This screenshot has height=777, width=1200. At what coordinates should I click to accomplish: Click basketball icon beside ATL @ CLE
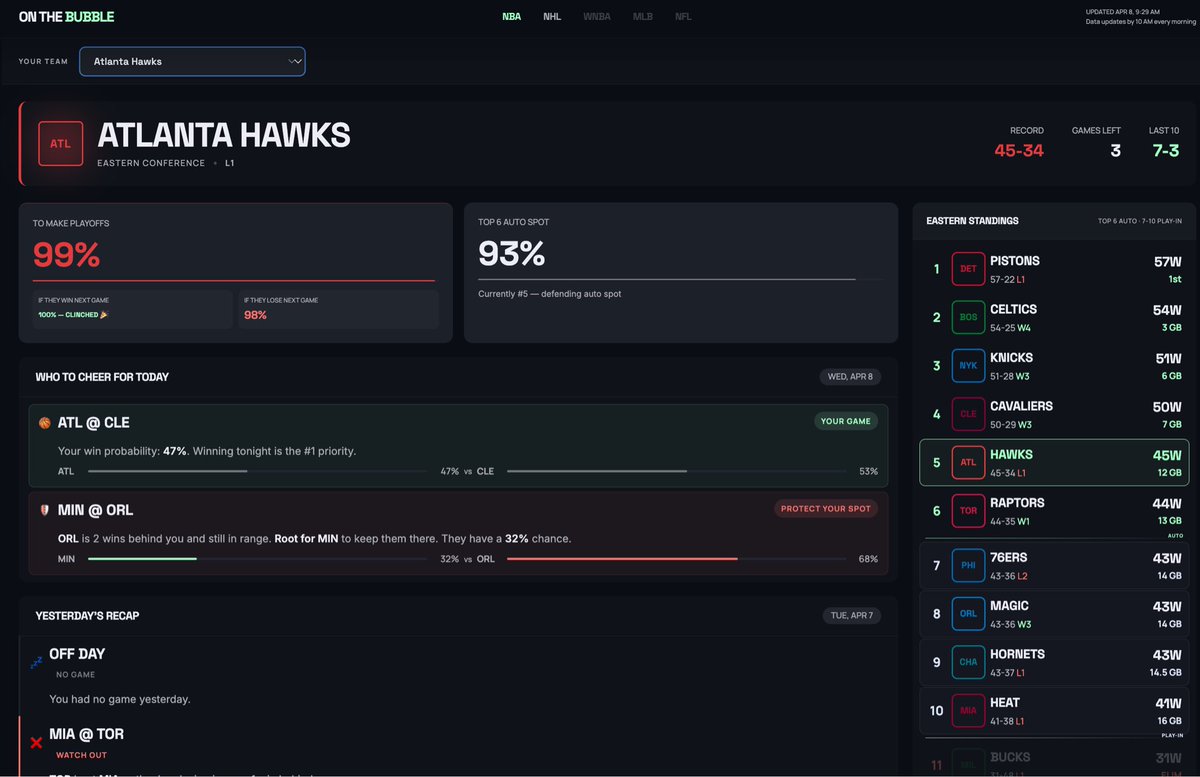click(44, 423)
